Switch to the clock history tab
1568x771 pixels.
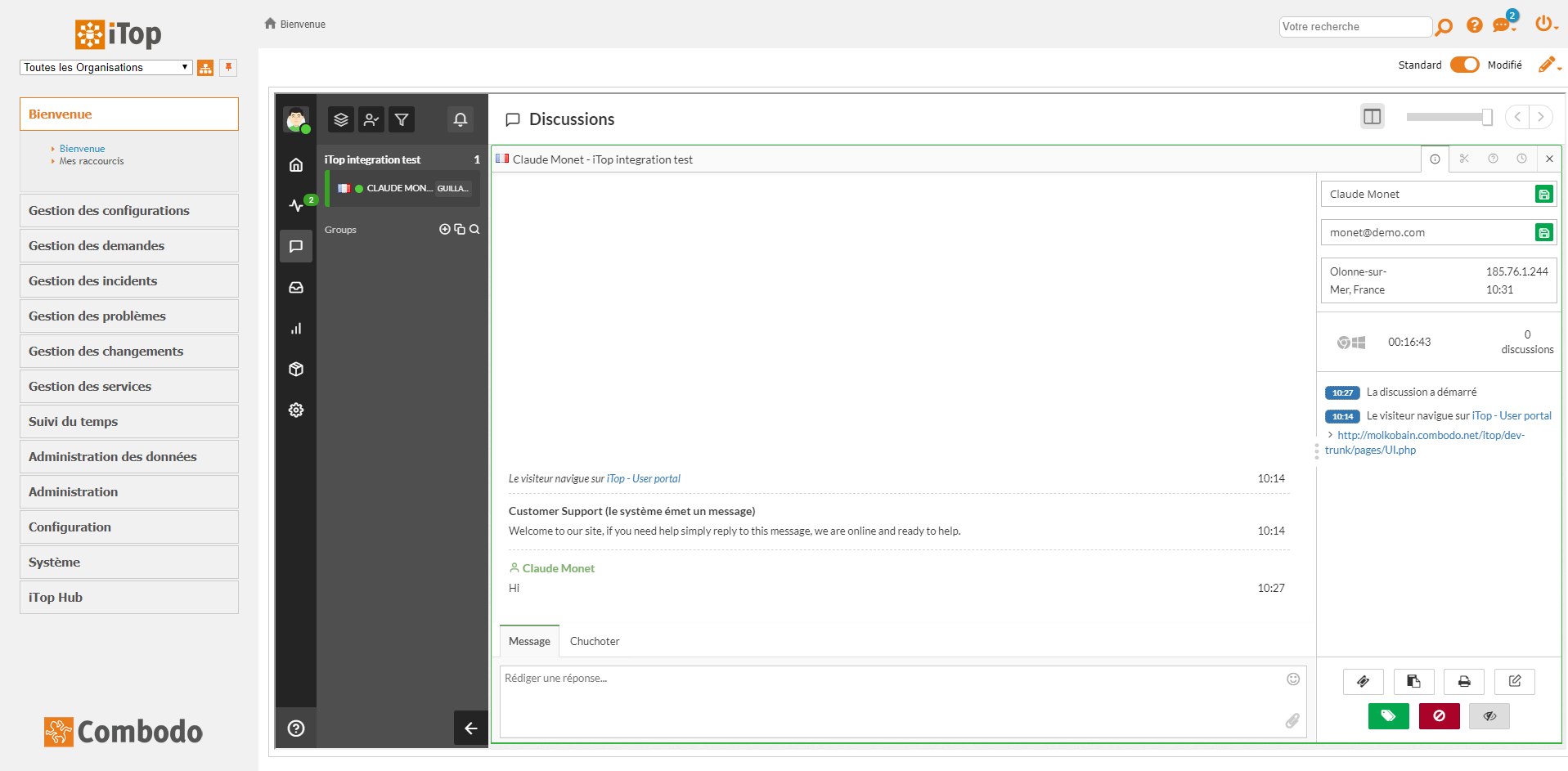click(x=1521, y=159)
